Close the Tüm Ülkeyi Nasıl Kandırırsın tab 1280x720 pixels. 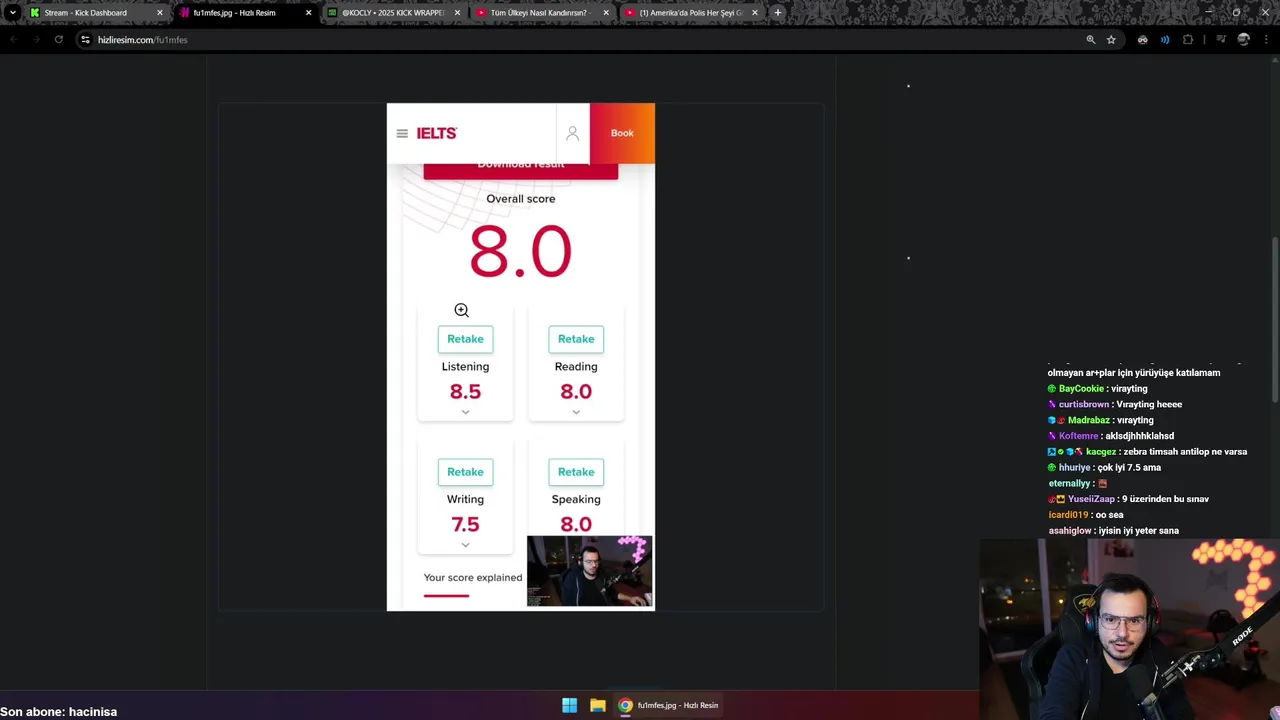[605, 13]
